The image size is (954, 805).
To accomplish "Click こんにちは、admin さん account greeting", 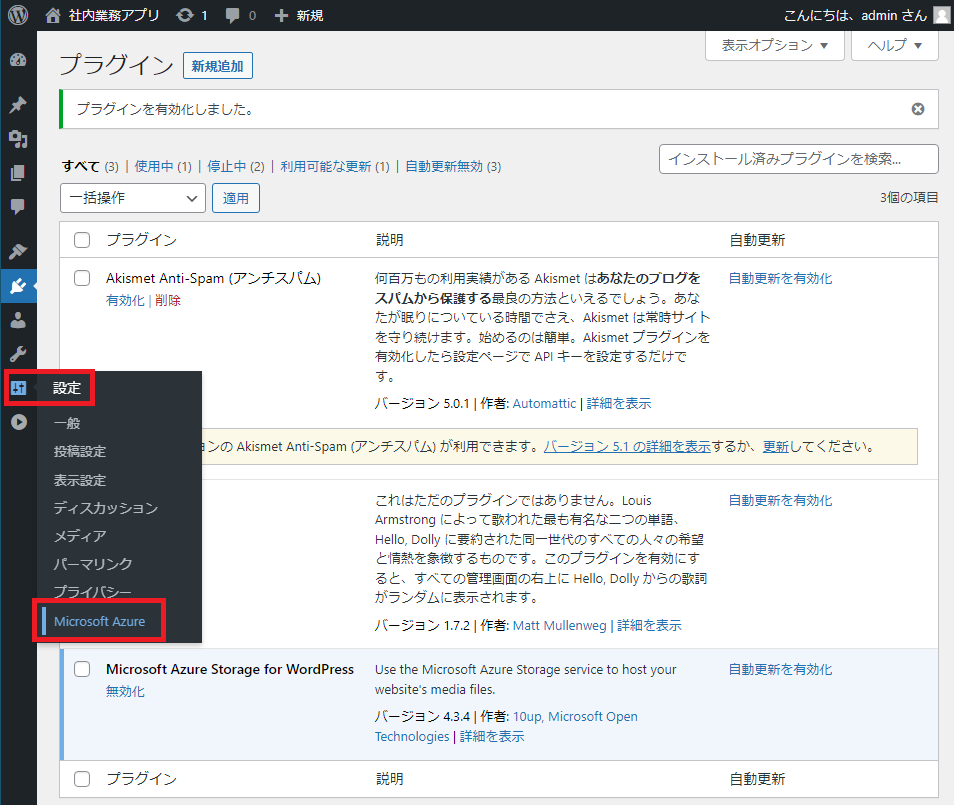I will [855, 15].
